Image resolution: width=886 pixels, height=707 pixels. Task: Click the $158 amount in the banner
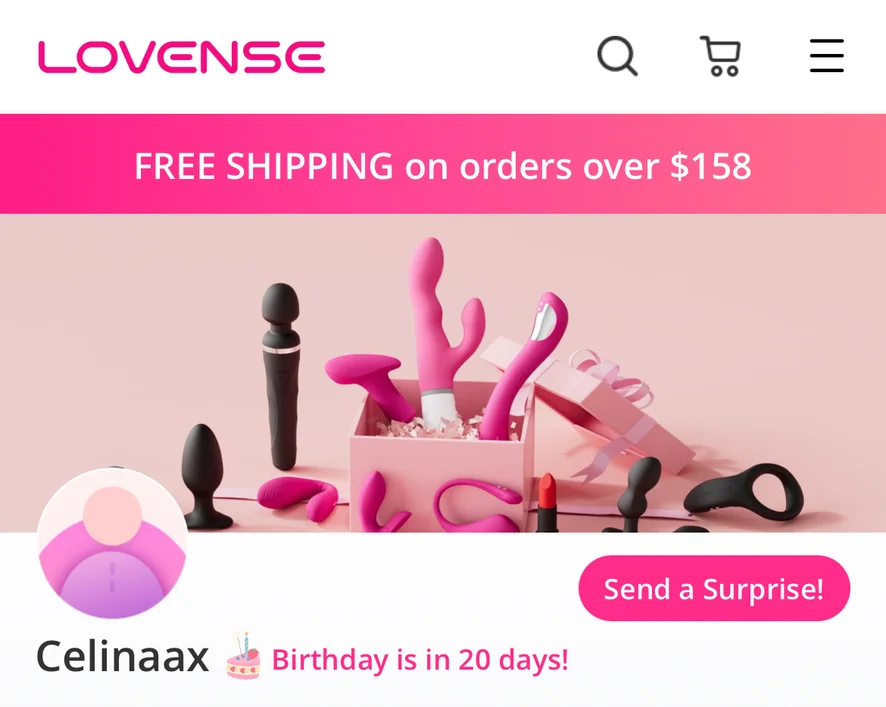[x=711, y=166]
